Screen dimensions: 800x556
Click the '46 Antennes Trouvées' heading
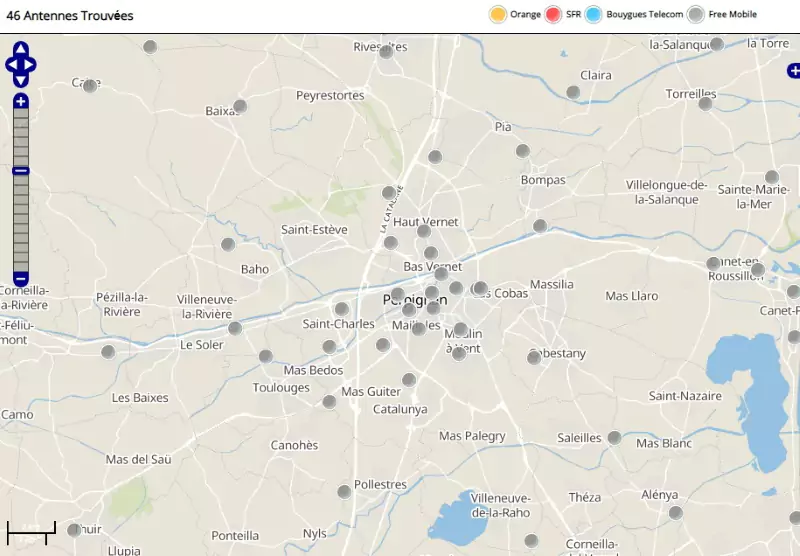70,16
